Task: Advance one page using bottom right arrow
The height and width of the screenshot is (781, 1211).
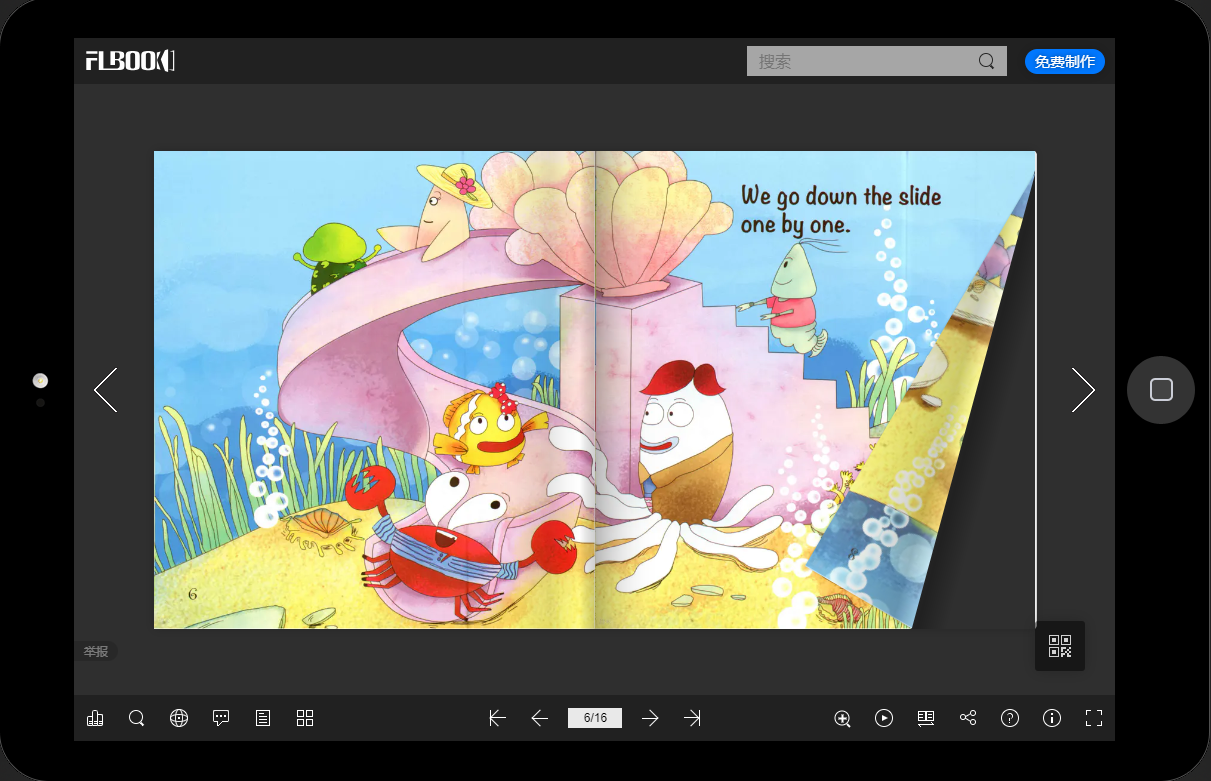Action: click(650, 718)
